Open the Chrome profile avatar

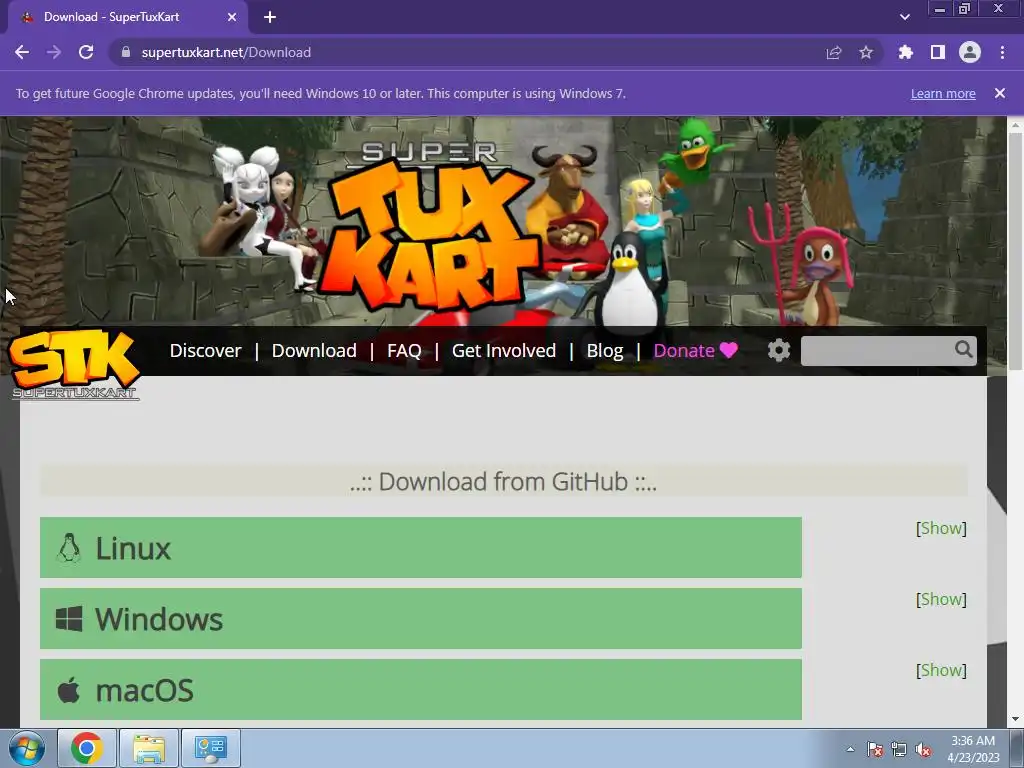point(970,52)
